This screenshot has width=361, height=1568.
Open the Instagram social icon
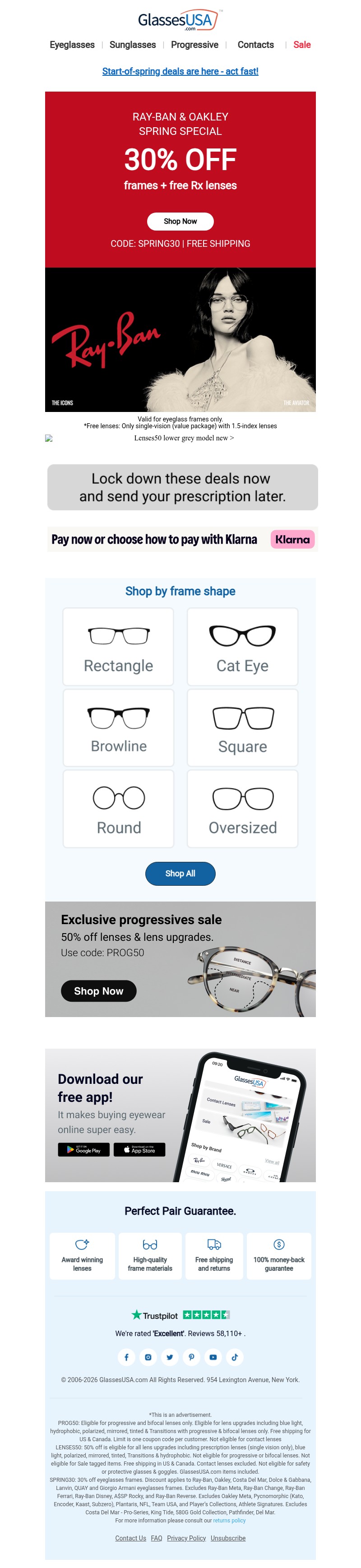coord(148,1356)
